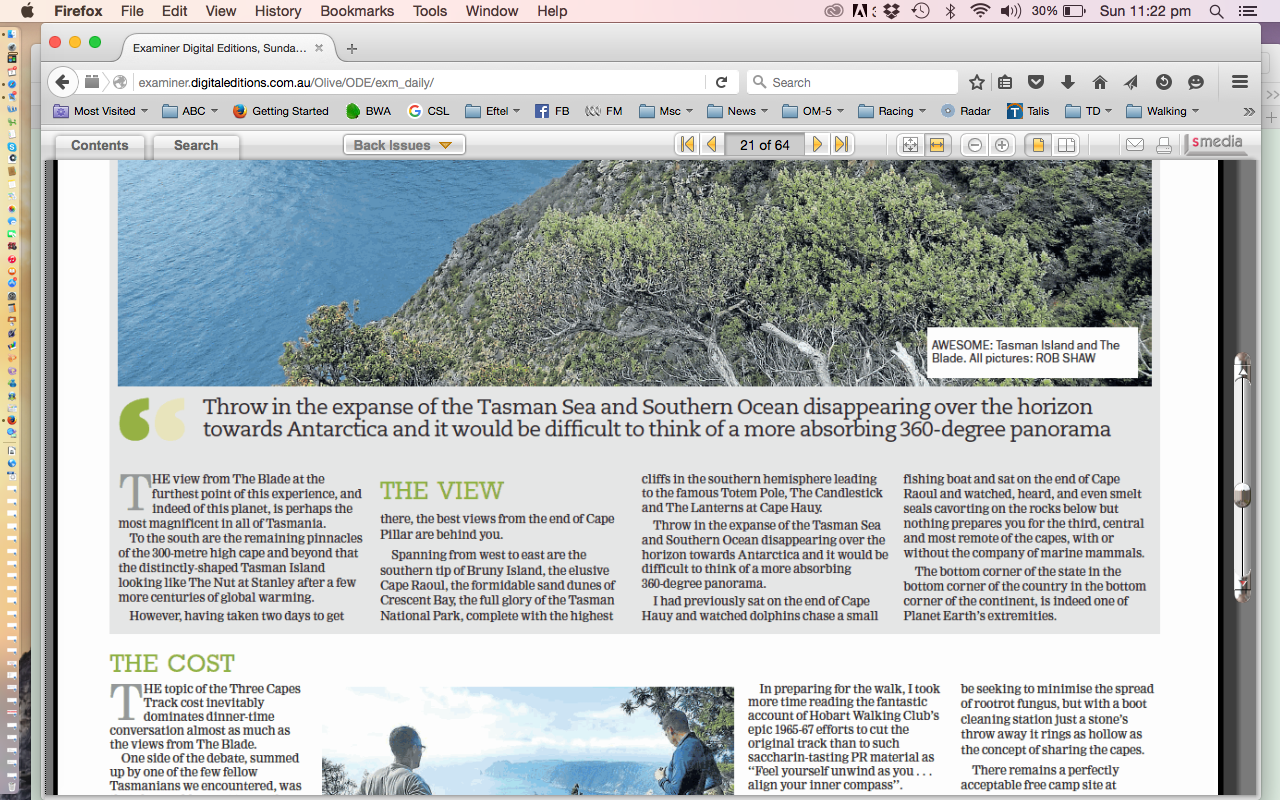Expand the Msc bookmarks folder
The image size is (1280, 800).
click(x=667, y=111)
